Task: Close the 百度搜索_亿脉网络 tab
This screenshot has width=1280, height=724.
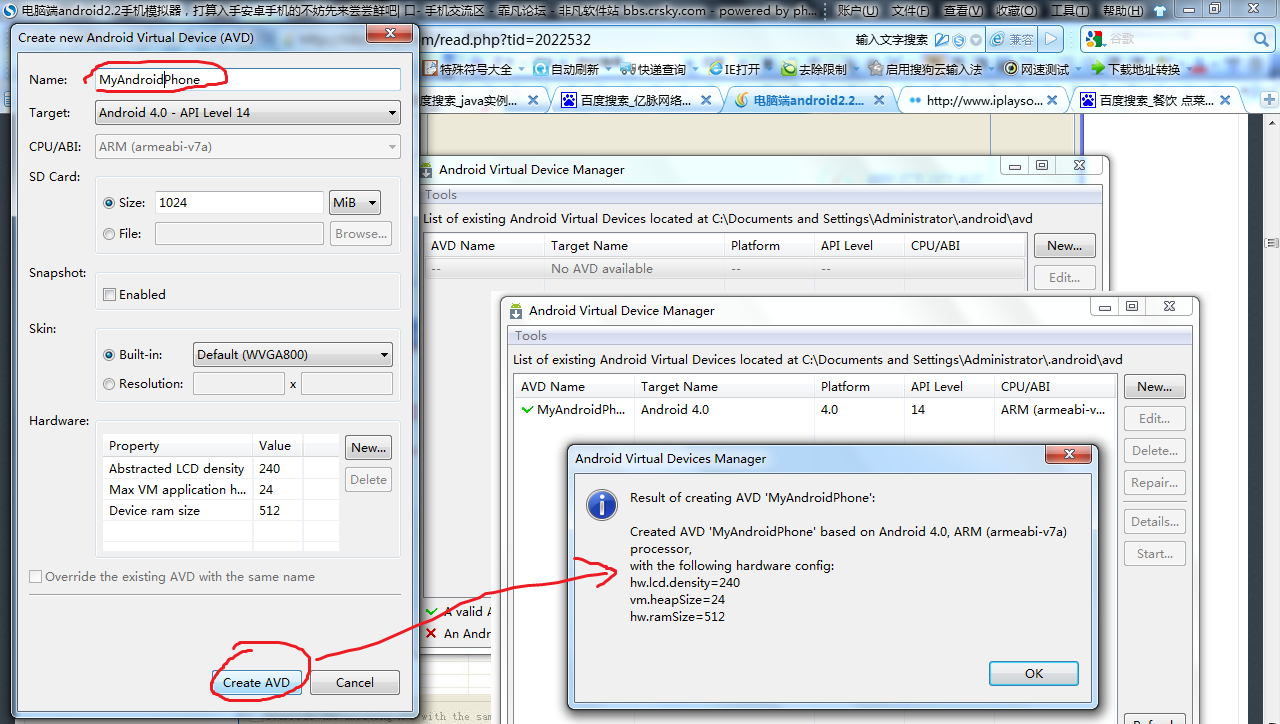Action: [707, 100]
